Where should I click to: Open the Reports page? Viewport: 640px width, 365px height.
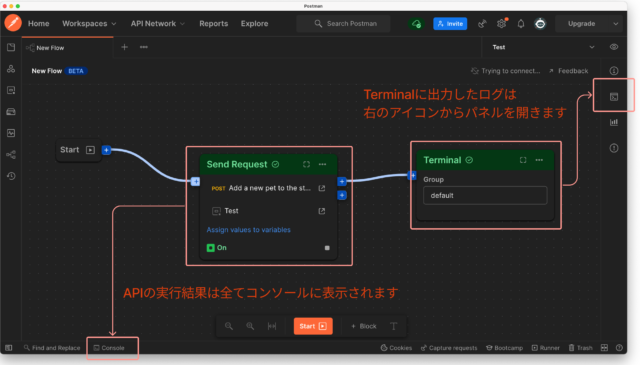click(x=213, y=24)
